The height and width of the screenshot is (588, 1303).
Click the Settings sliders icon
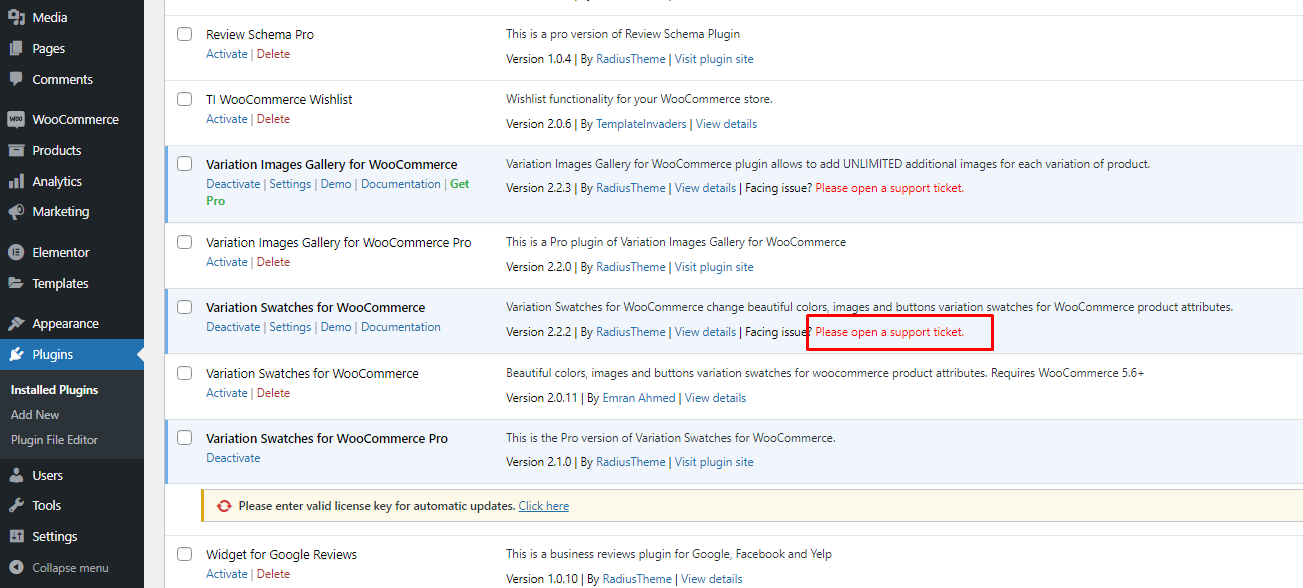[16, 536]
